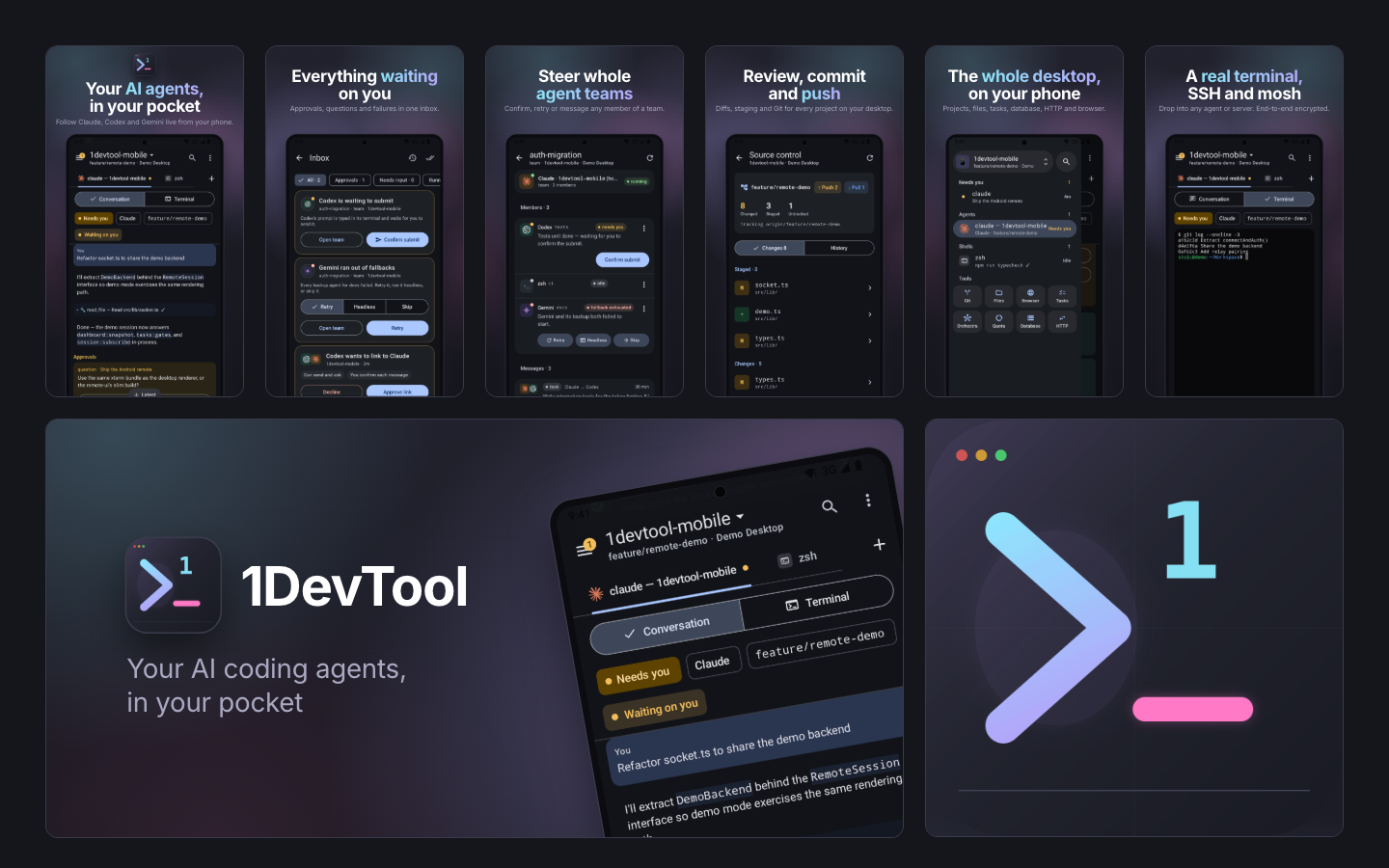The width and height of the screenshot is (1389, 868).
Task: Tap the refresh icon on the Source control screen
Action: 869,158
